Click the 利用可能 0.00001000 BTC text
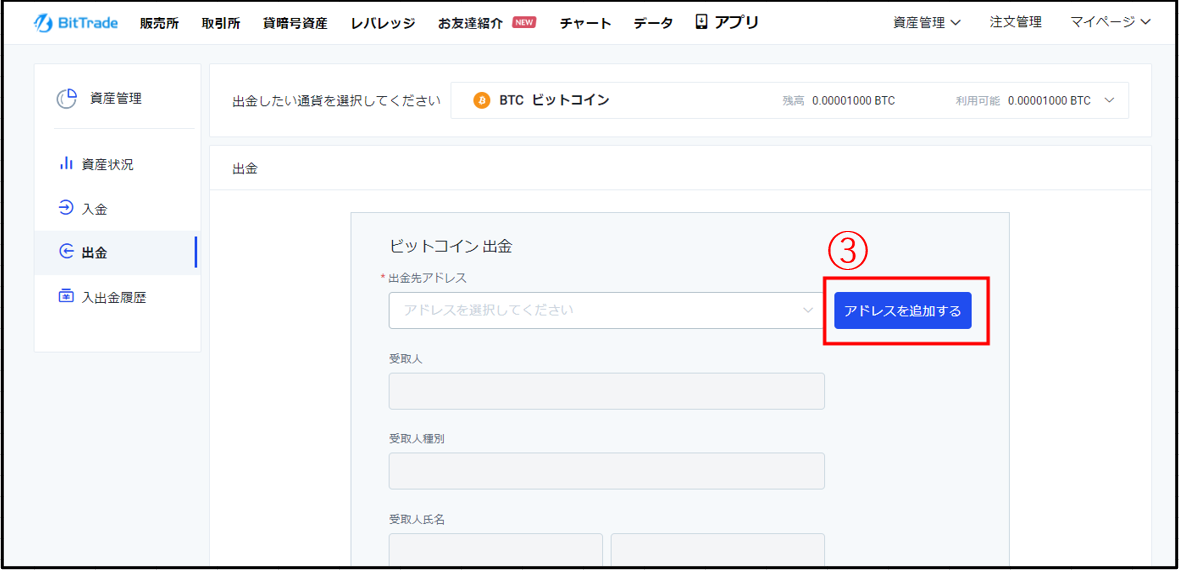 [1023, 101]
